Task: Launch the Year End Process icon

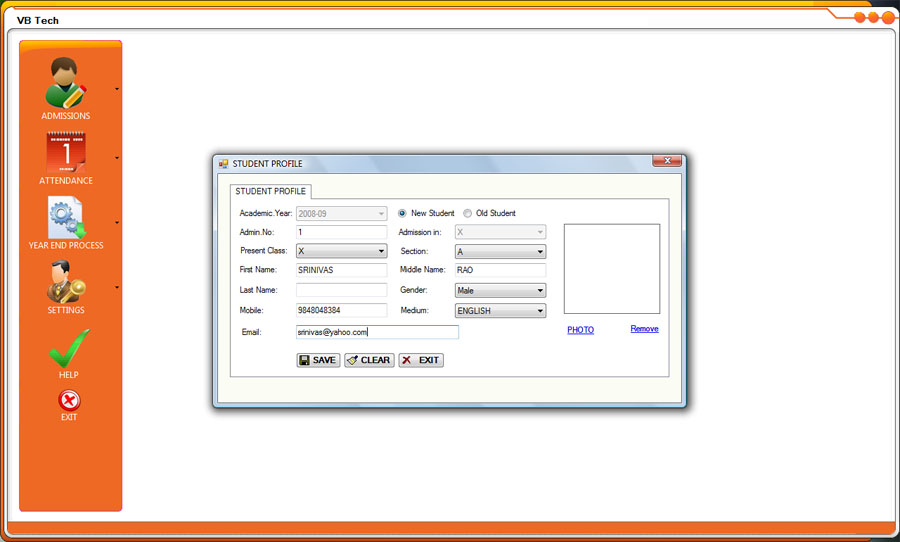Action: point(66,218)
